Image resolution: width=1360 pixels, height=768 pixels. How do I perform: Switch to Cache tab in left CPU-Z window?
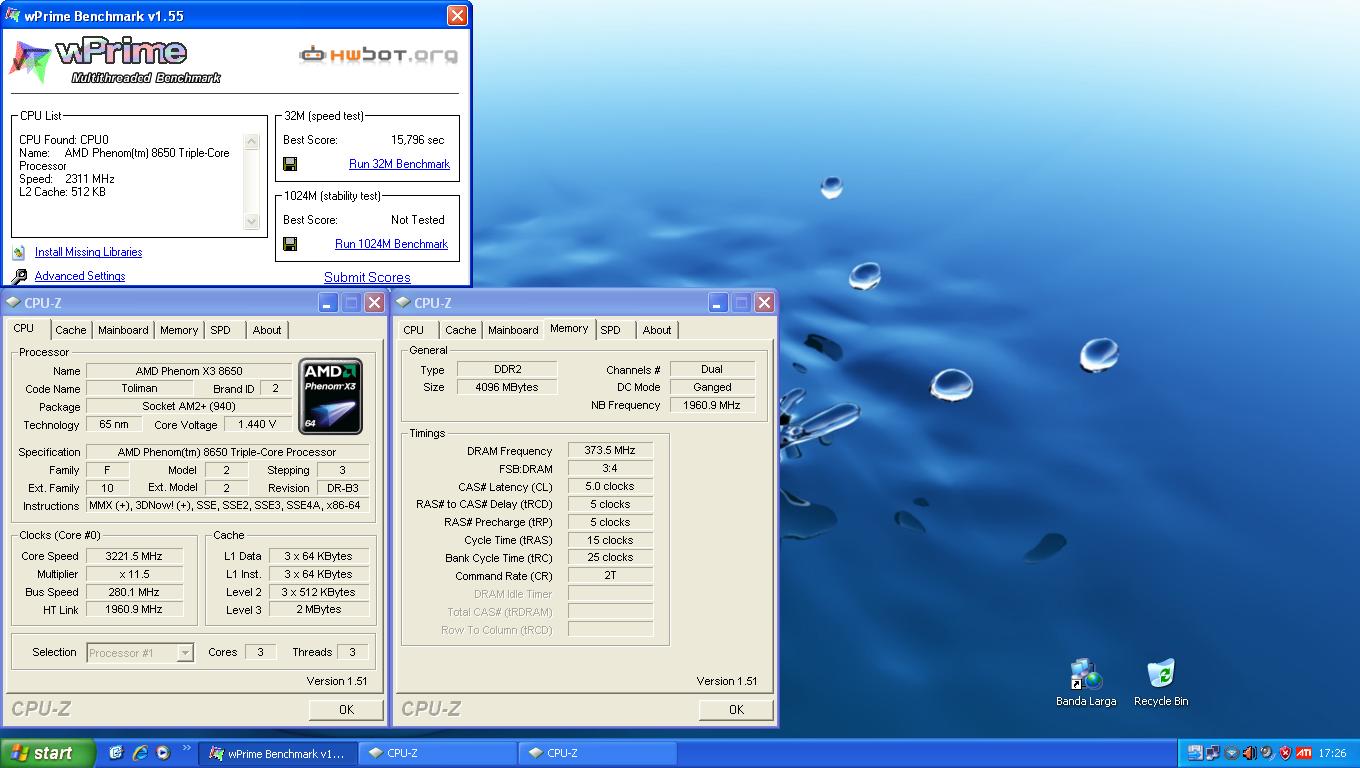71,330
